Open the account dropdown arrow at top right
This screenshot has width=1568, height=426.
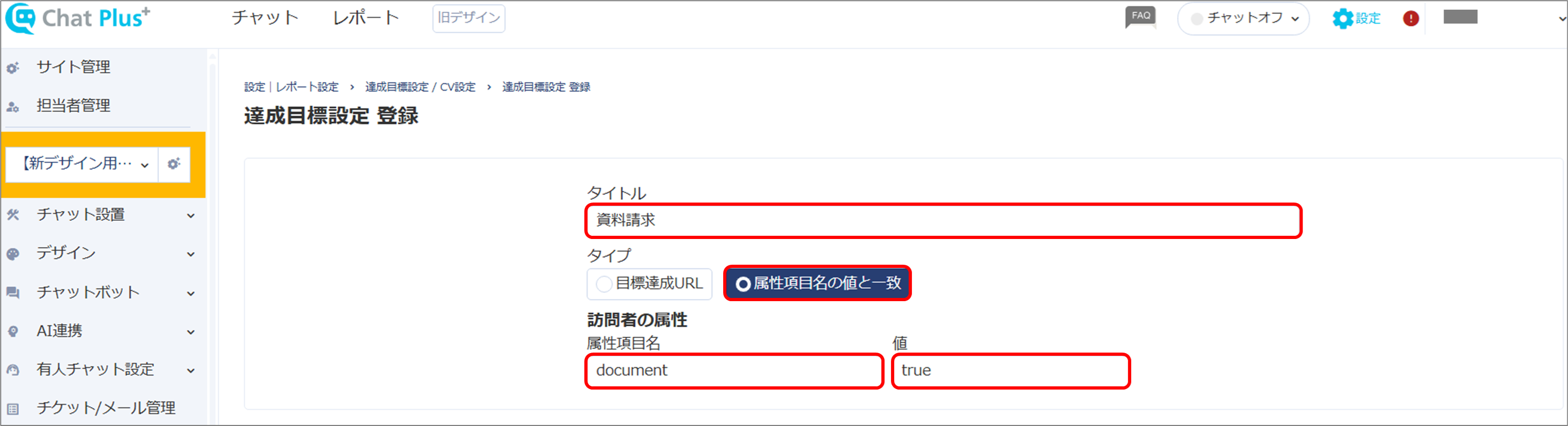click(x=1562, y=18)
